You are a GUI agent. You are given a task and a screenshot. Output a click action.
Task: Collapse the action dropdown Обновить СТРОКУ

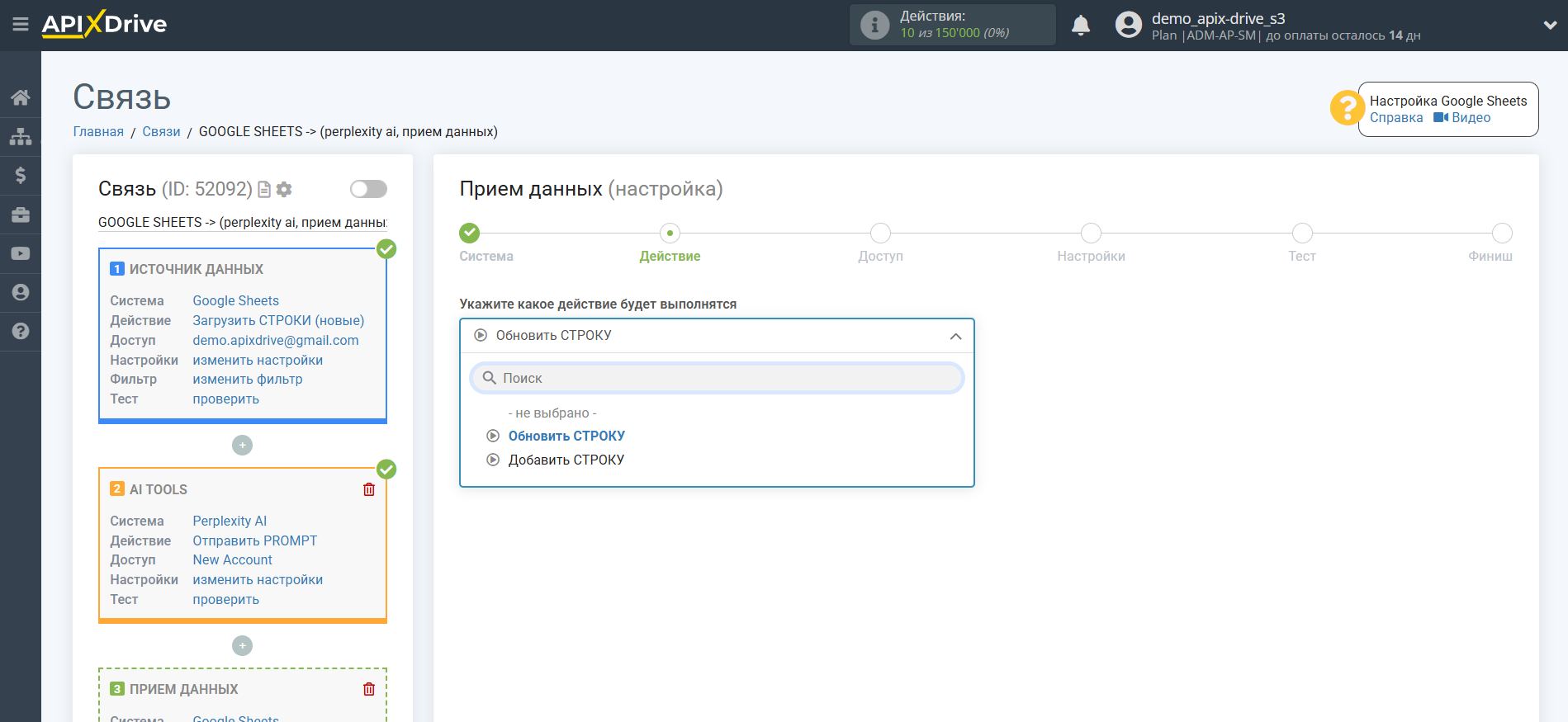(x=717, y=336)
